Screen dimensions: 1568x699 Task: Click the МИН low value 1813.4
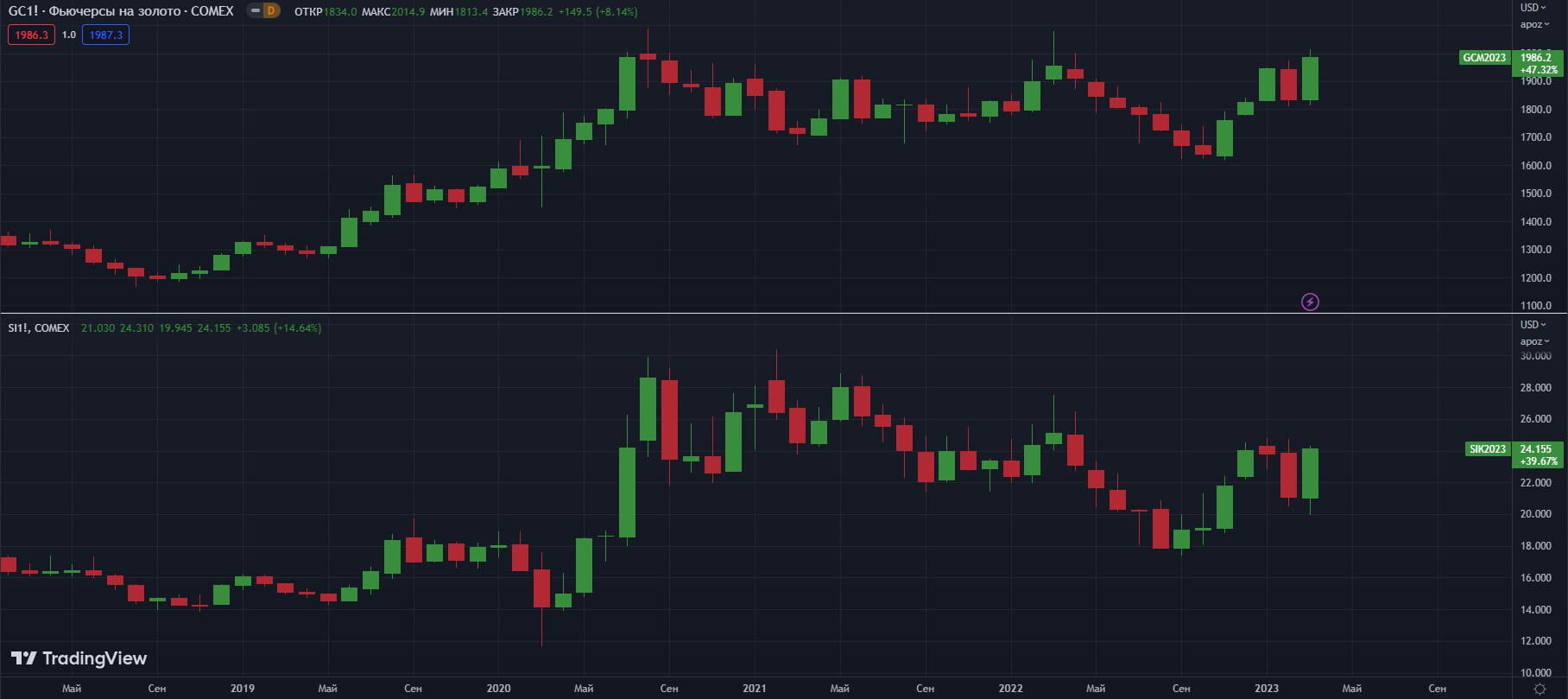point(471,12)
